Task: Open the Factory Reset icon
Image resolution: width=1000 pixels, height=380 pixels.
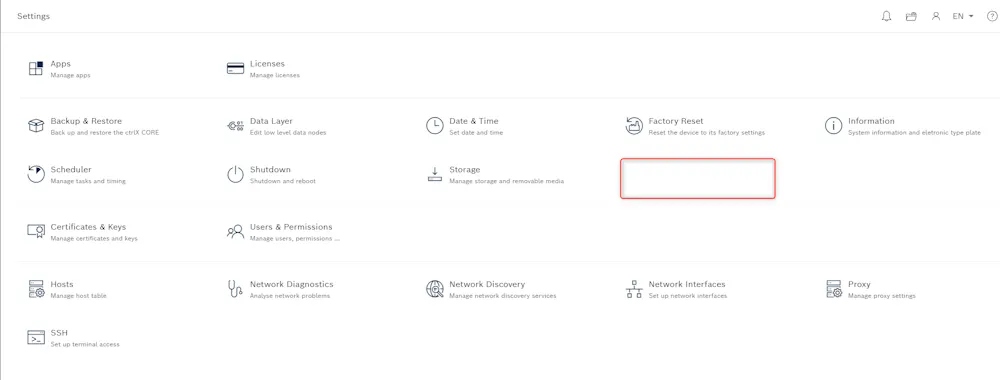Action: [x=634, y=126]
